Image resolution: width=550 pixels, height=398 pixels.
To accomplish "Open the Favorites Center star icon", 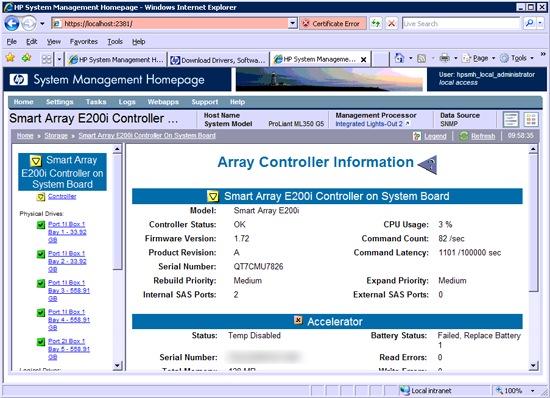I will (x=10, y=58).
